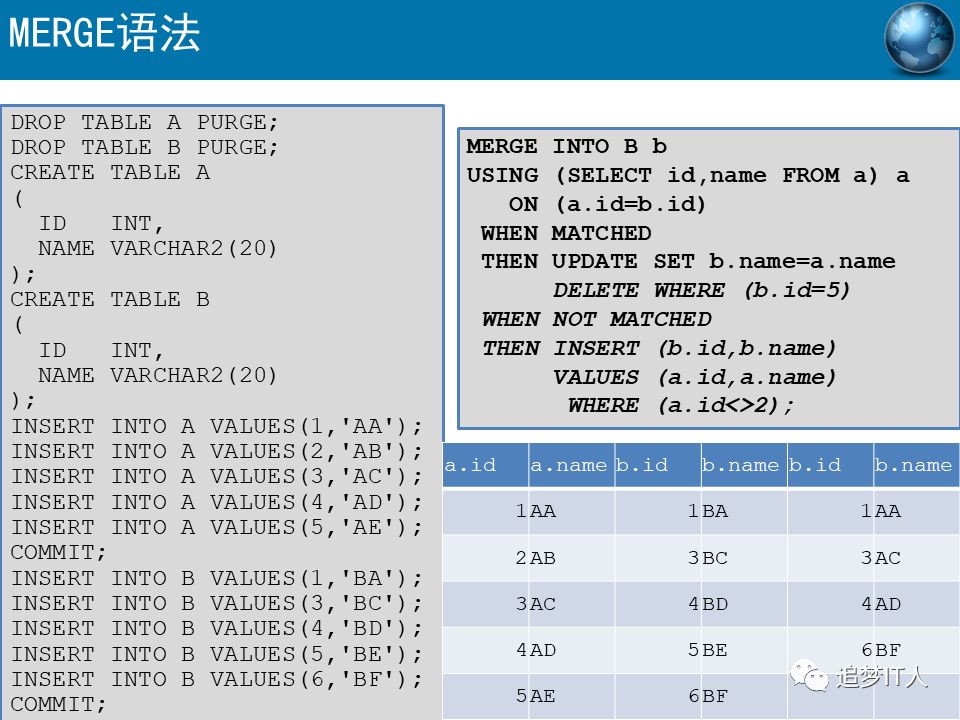Click the 'CREATE TABLE B' line

(110, 299)
